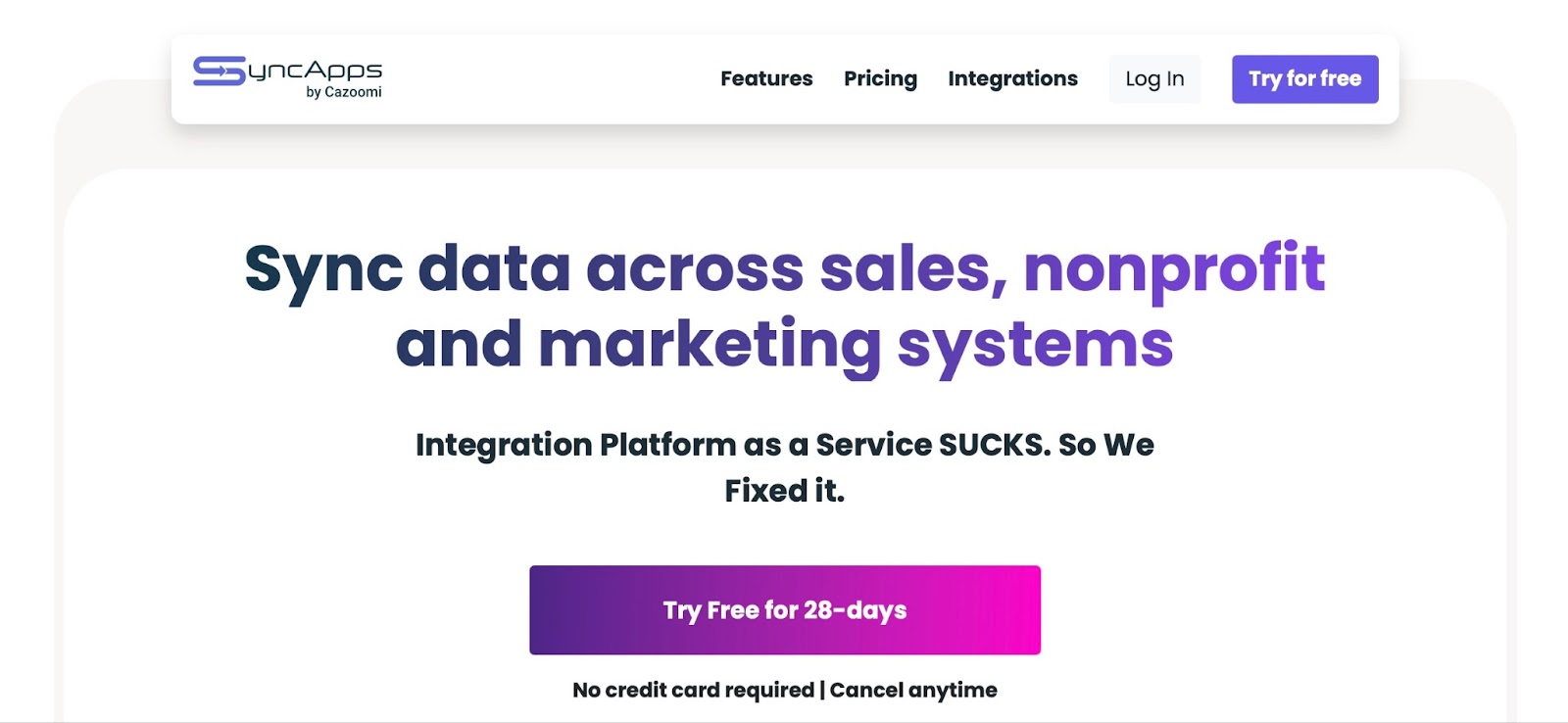Click the "Cancel anytime" text
The height and width of the screenshot is (723, 1568).
(913, 690)
